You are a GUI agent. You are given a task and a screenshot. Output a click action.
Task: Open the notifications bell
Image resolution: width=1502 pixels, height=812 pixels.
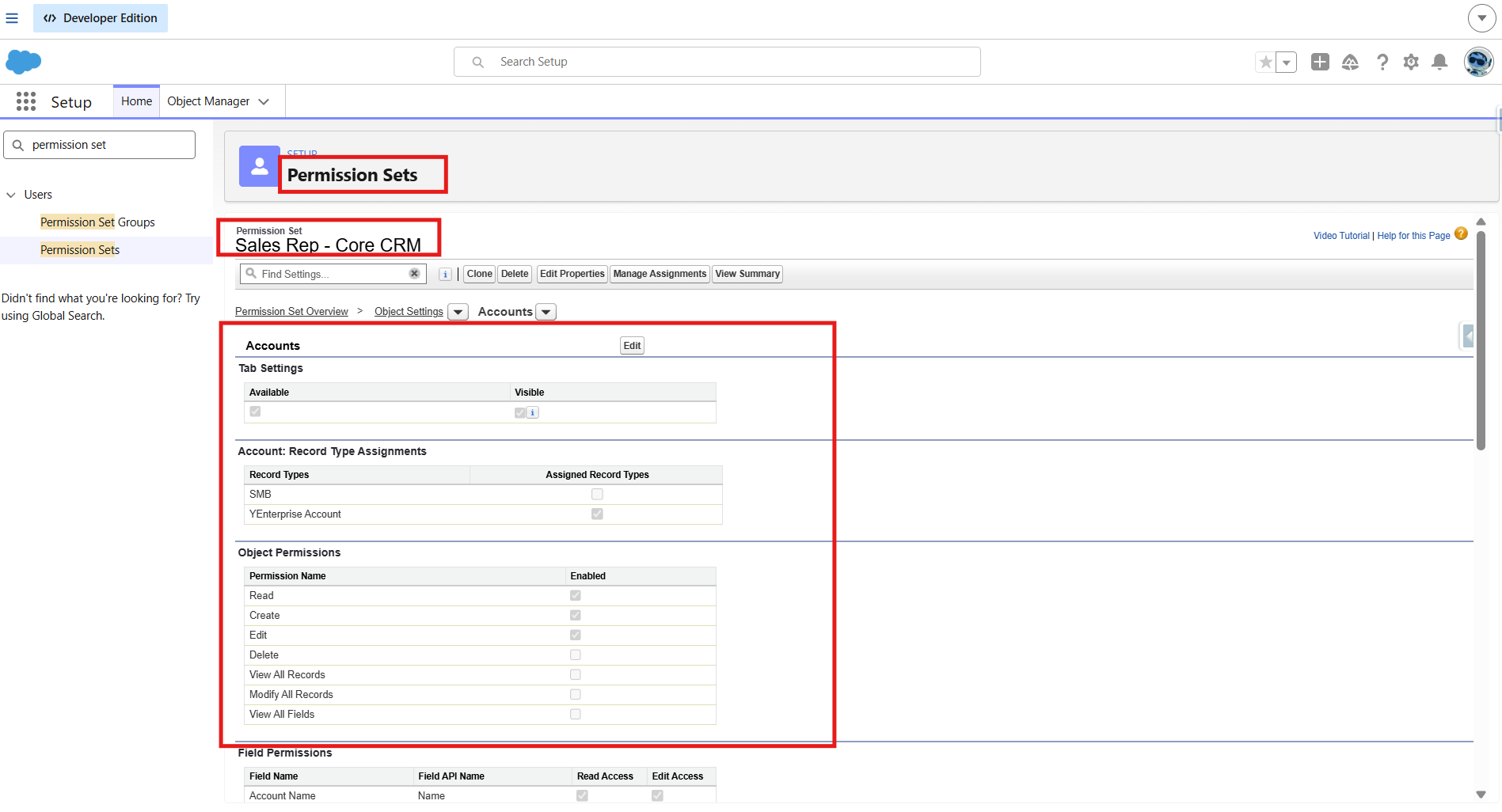click(x=1440, y=62)
